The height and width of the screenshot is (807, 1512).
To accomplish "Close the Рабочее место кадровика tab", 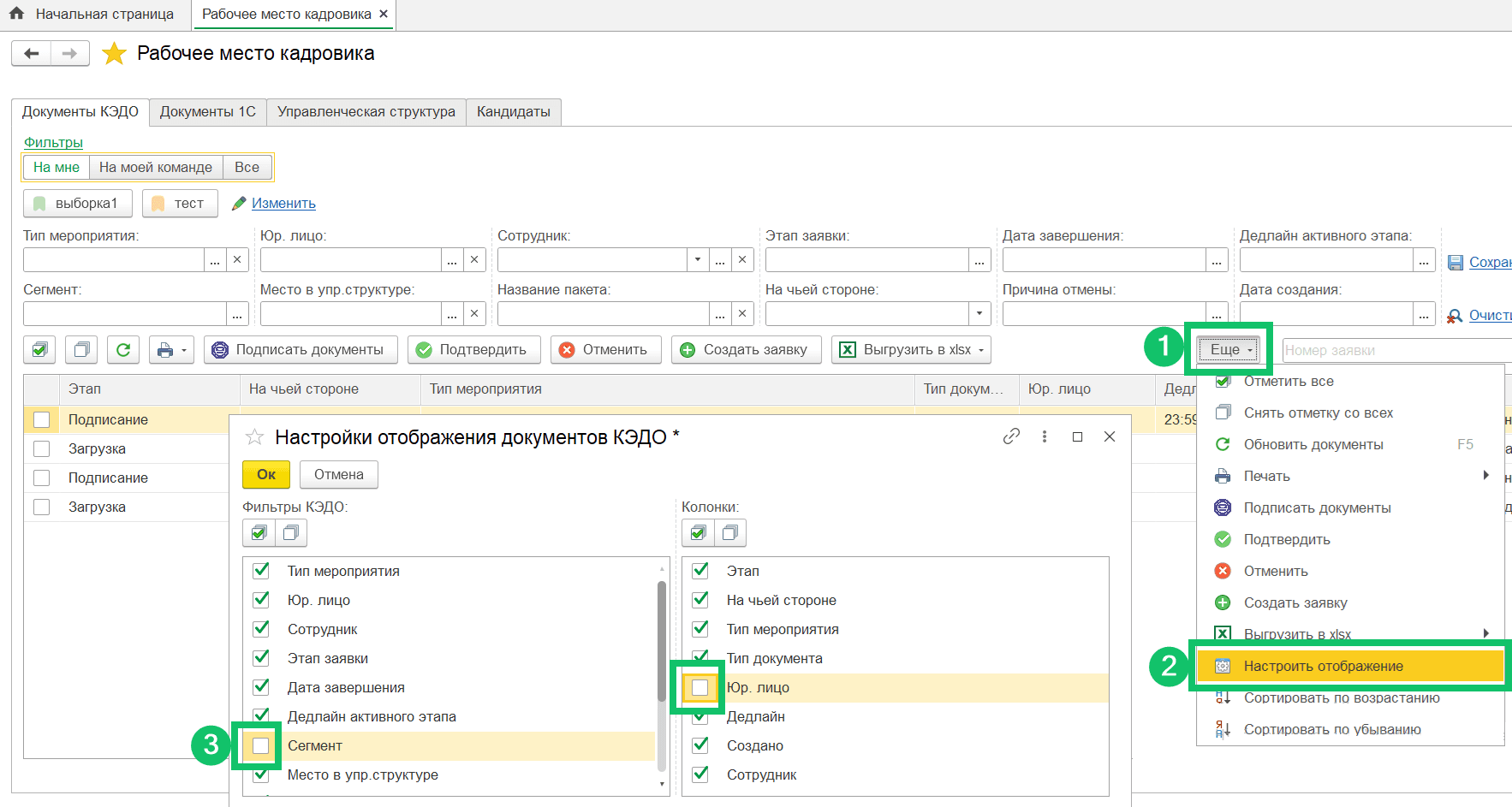I will (384, 14).
